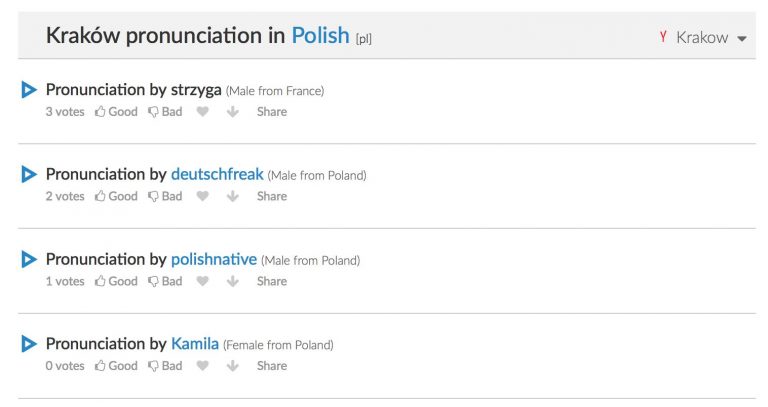Favorite polishnative's pronunciation with heart icon

tap(203, 282)
